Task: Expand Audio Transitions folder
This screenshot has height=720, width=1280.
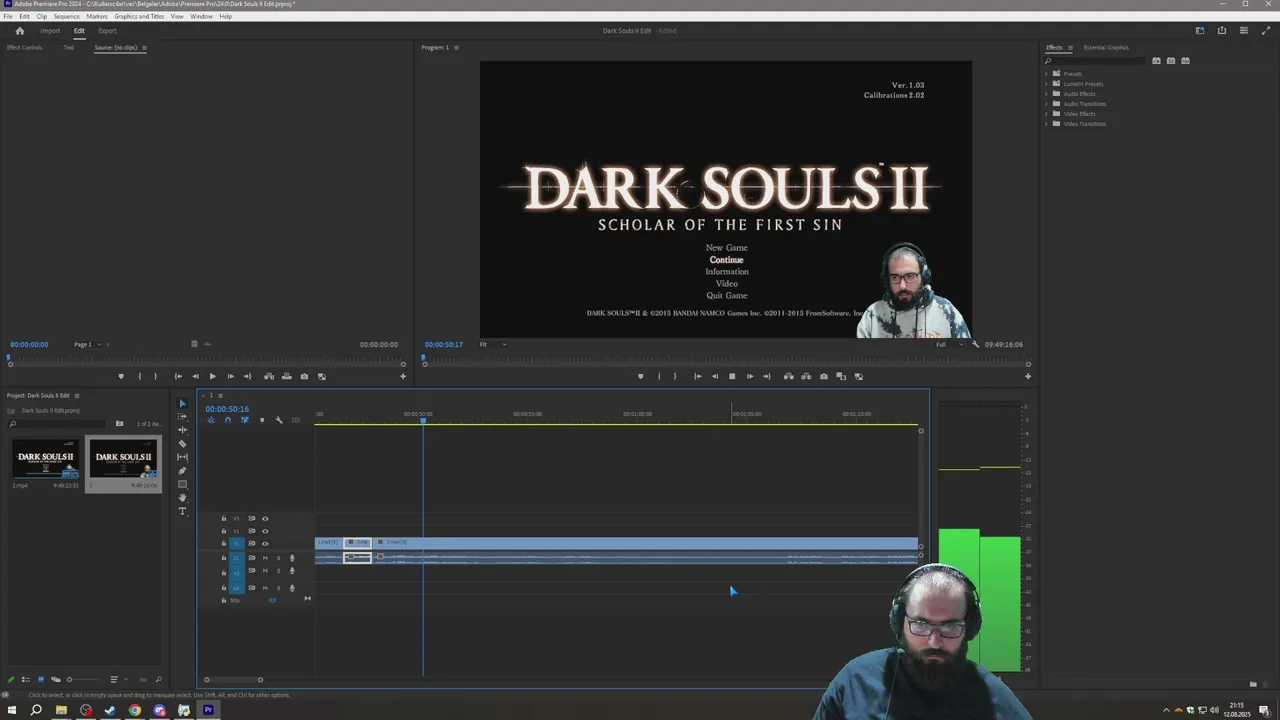Action: point(1047,104)
